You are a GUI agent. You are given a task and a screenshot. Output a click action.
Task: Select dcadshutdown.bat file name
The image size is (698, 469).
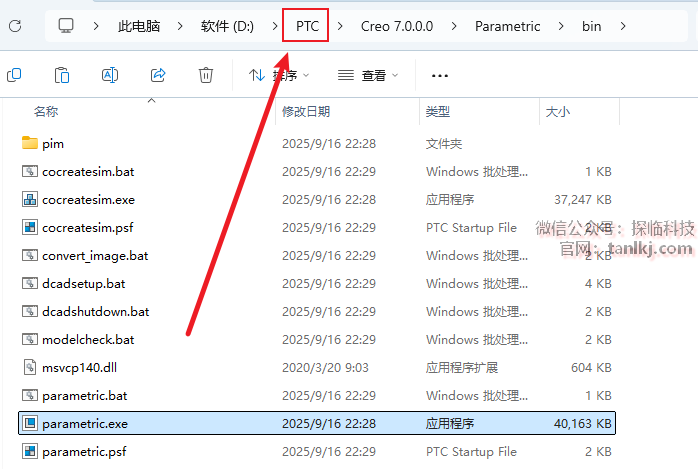click(x=96, y=311)
